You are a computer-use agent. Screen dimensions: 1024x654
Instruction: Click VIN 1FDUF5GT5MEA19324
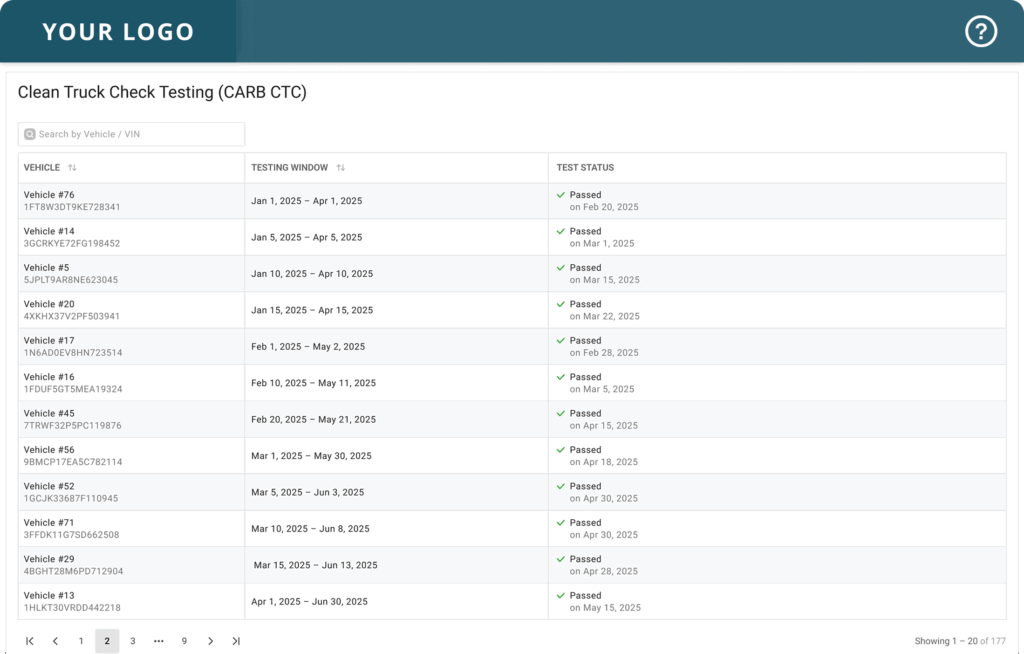pyautogui.click(x=73, y=389)
